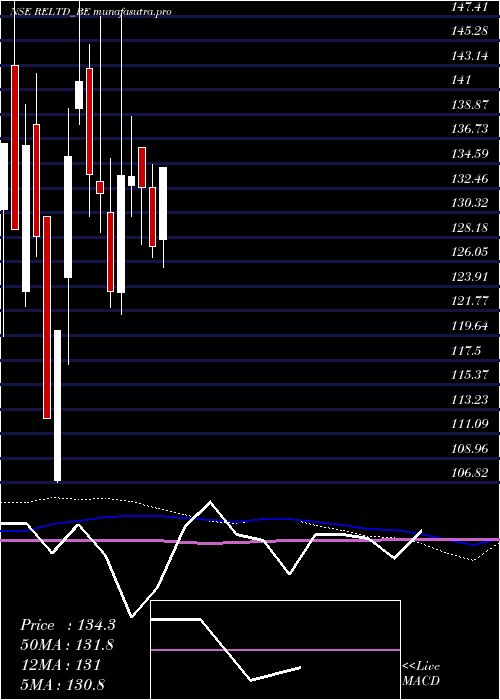Viewport: 500px width, 700px height.
Task: Select the 141 price level label
Action: pos(462,80)
